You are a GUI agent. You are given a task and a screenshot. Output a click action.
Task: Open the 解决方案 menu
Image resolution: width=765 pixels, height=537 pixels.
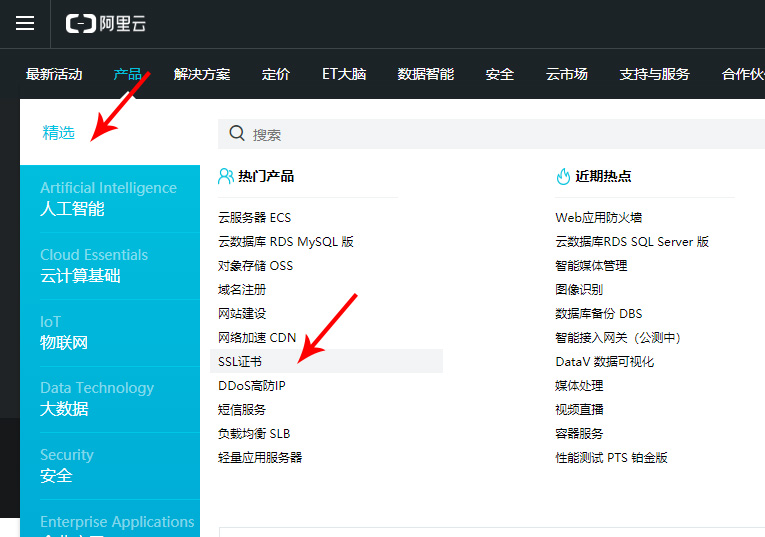(x=202, y=74)
